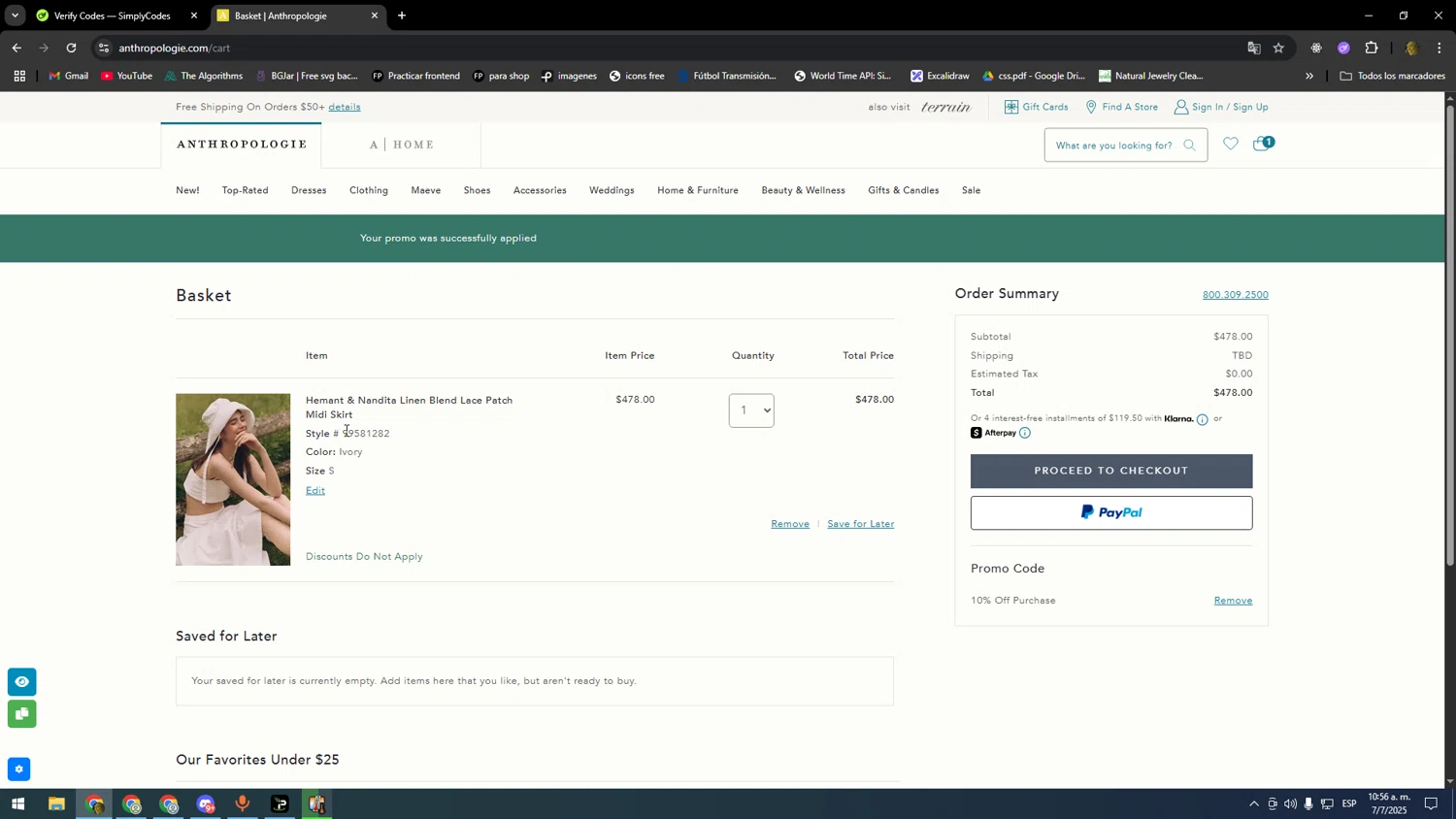The width and height of the screenshot is (1456, 819).
Task: Select the Basket Anthropologie tab
Action: click(x=297, y=16)
